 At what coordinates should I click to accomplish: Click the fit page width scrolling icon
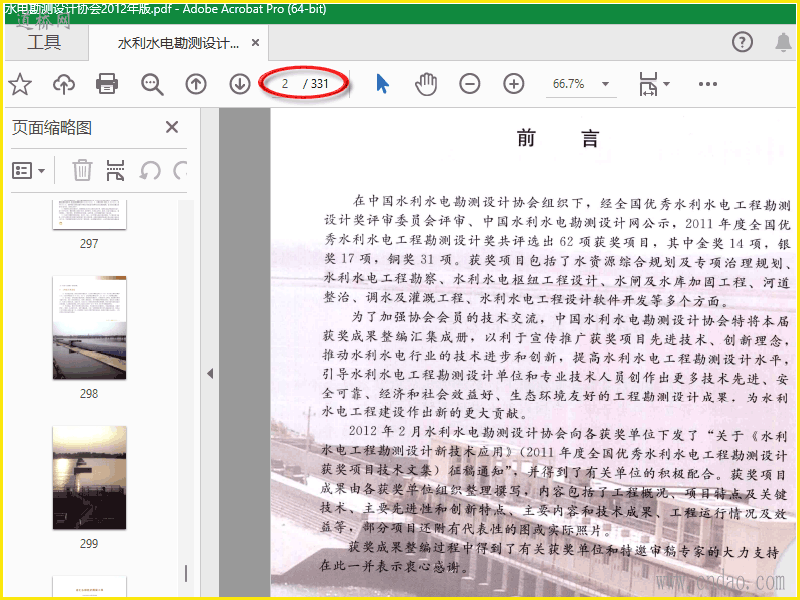pos(648,84)
